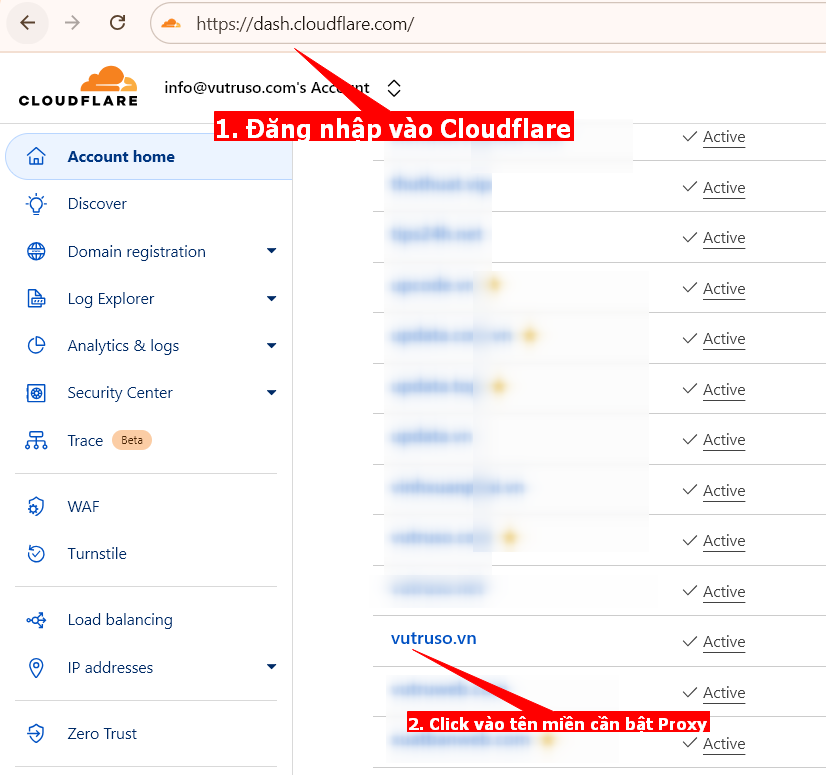
Task: Click the Domain registration globe icon
Action: click(x=36, y=251)
